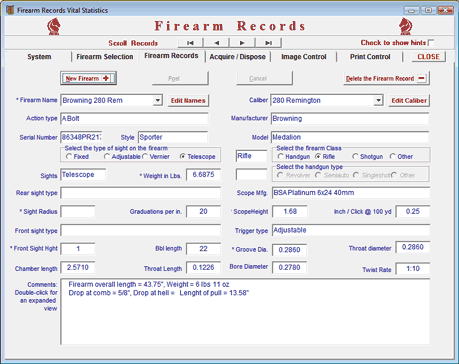Click the Edit Names button
The width and height of the screenshot is (459, 364).
pyautogui.click(x=188, y=100)
